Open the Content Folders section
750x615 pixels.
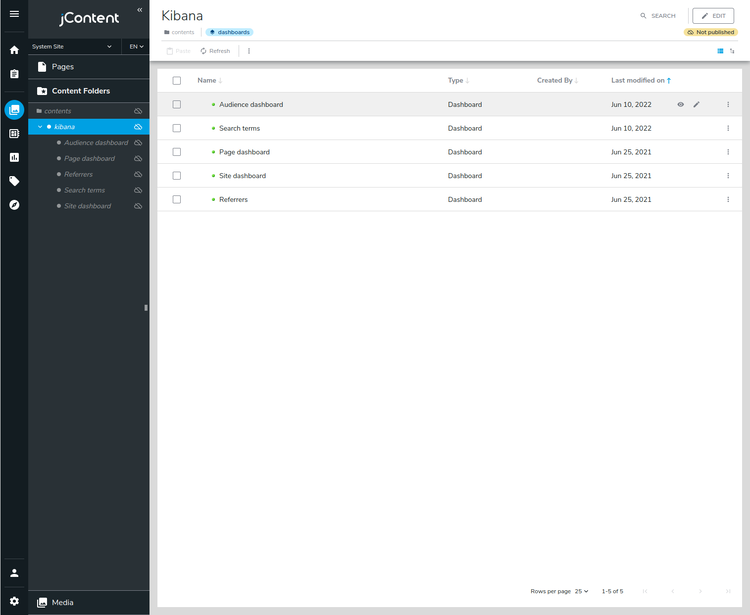pos(89,91)
